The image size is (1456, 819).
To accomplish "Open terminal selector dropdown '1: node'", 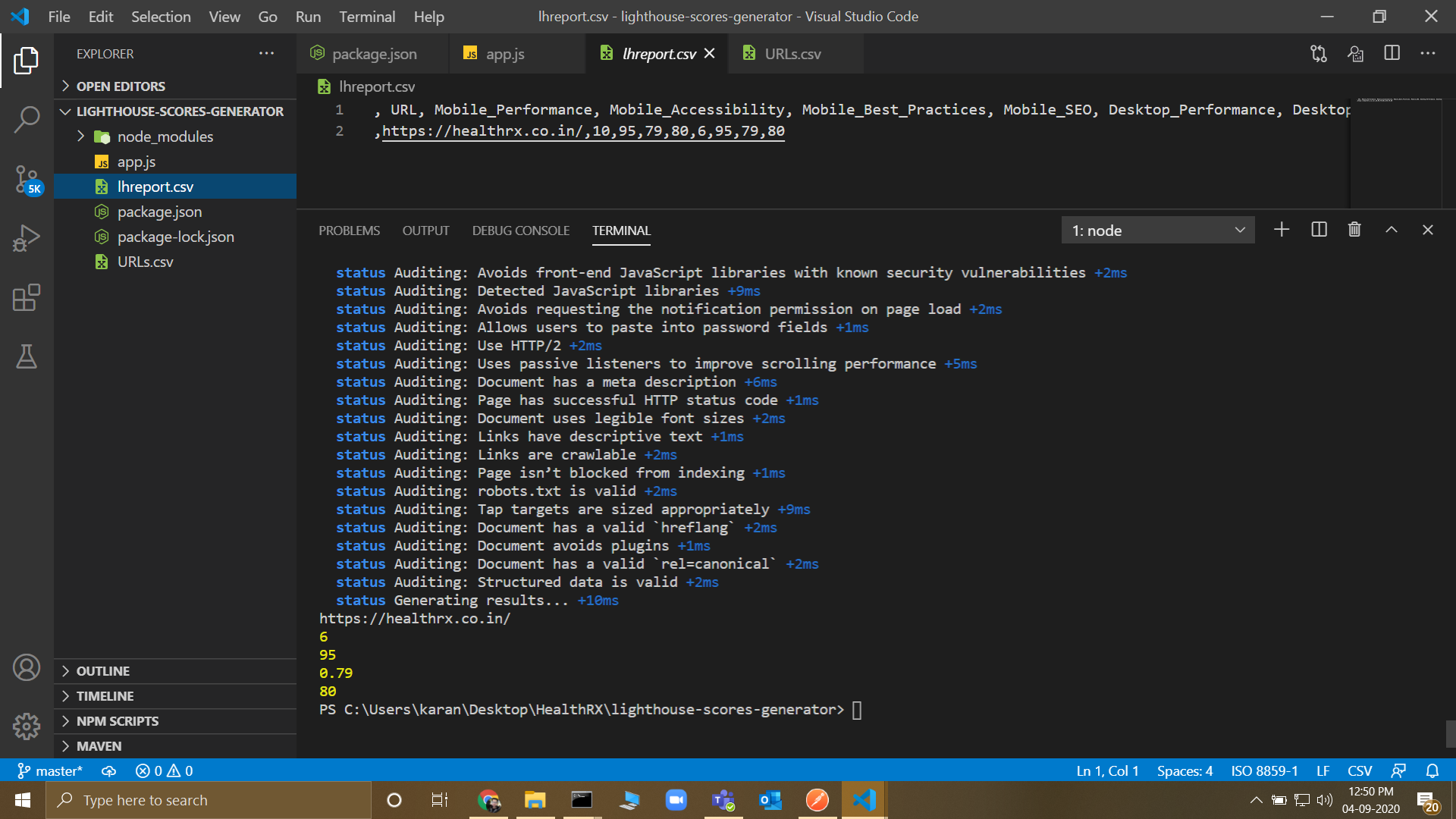I will point(1157,231).
